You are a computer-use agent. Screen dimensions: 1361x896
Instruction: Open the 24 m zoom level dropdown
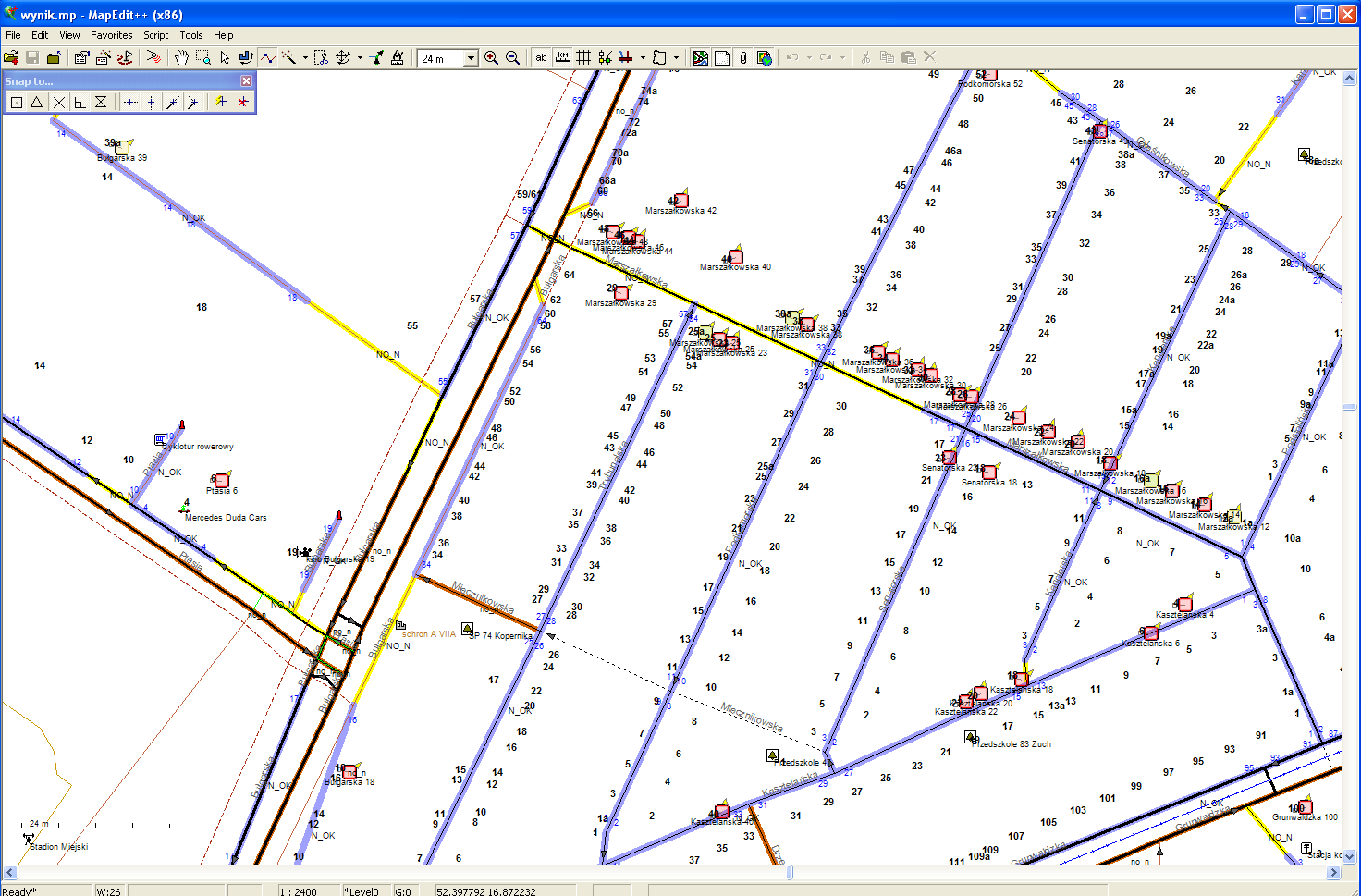[x=470, y=58]
